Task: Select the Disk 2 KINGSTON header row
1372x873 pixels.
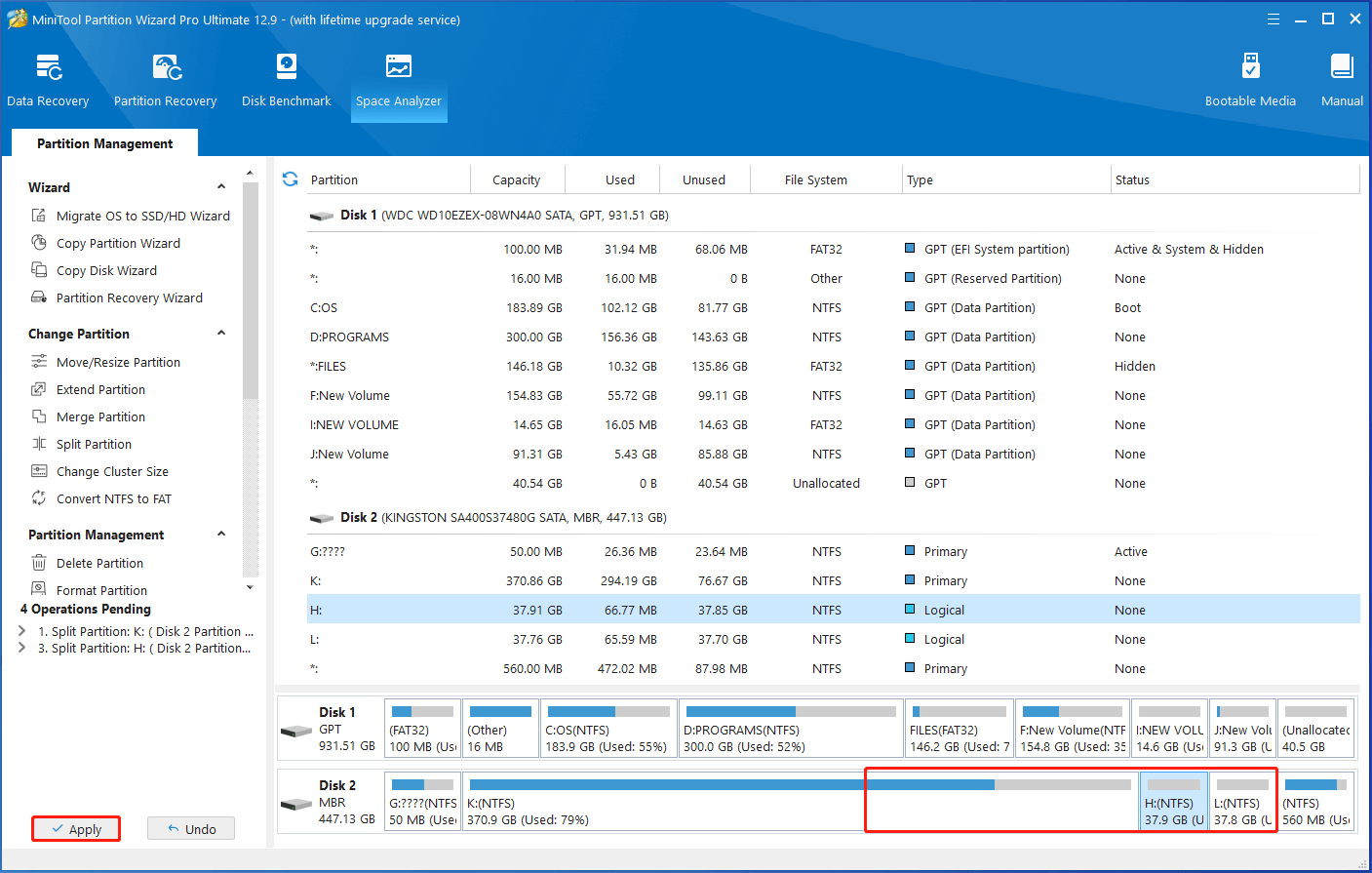Action: pos(834,517)
